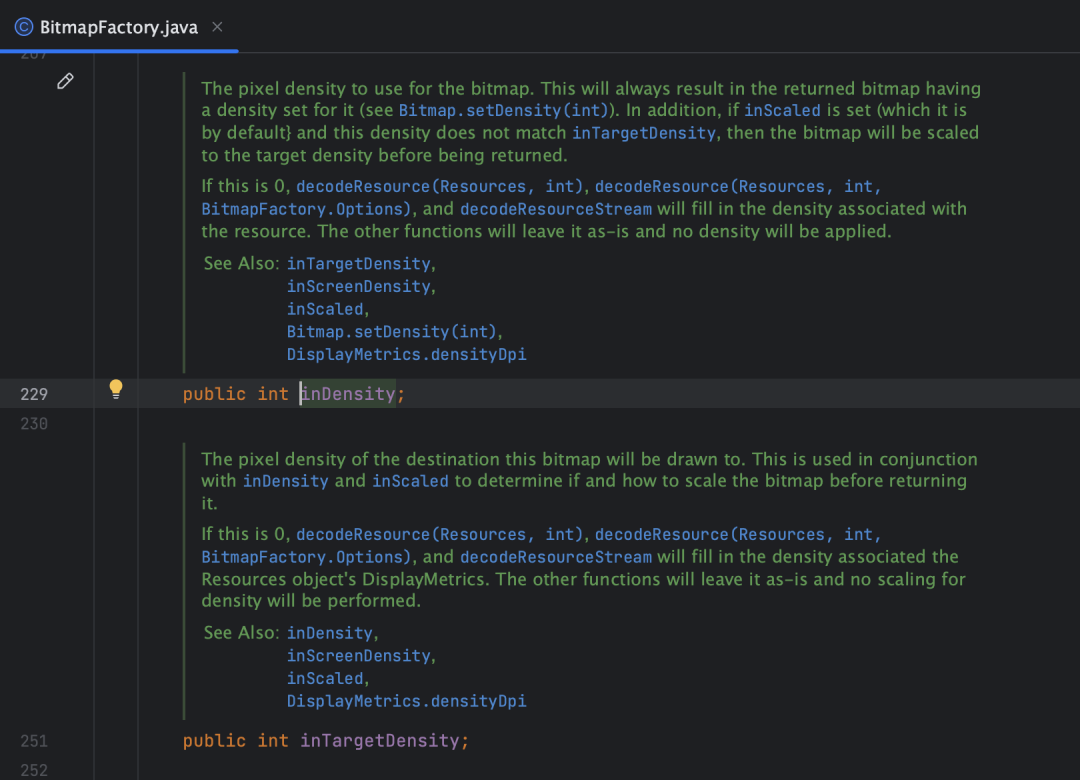
Task: Close the BitmapFactory.java tab
Action: coord(217,27)
